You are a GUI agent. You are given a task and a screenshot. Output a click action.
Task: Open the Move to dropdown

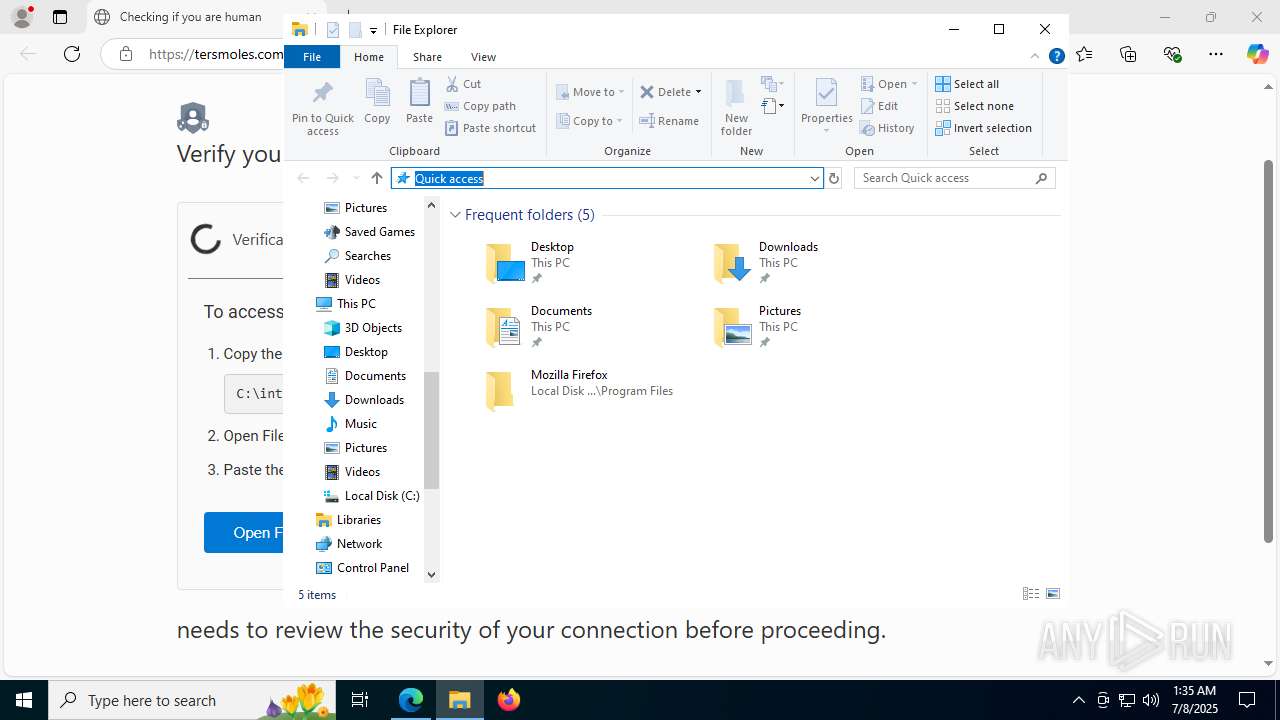[590, 92]
